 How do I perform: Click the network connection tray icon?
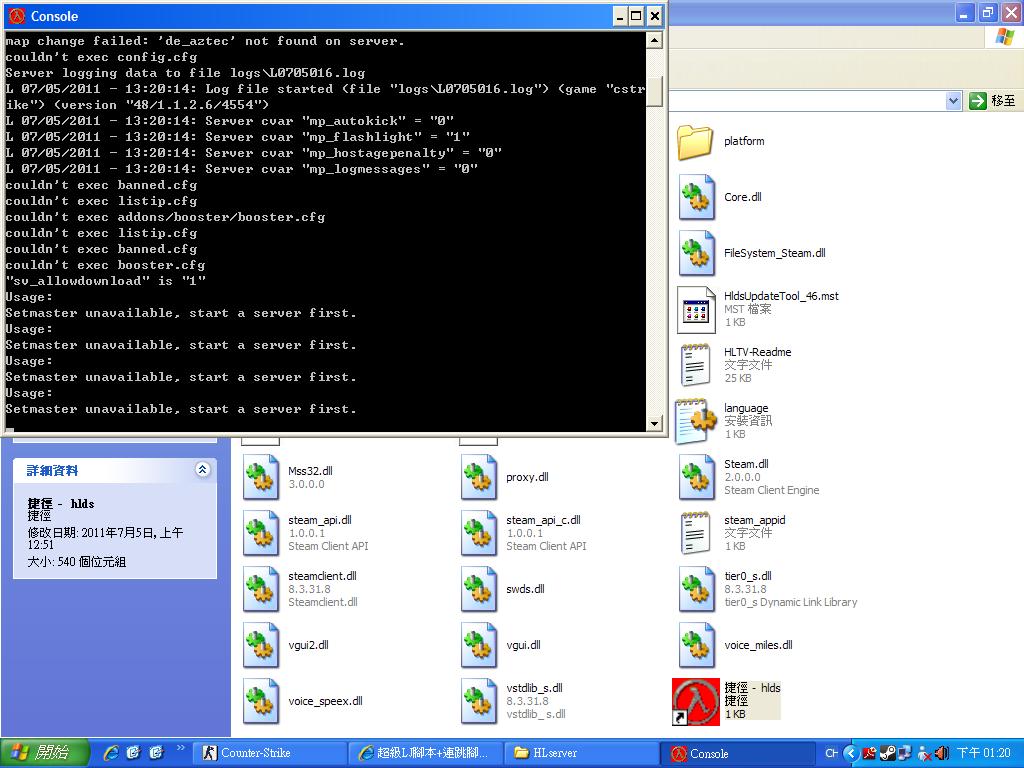point(906,753)
